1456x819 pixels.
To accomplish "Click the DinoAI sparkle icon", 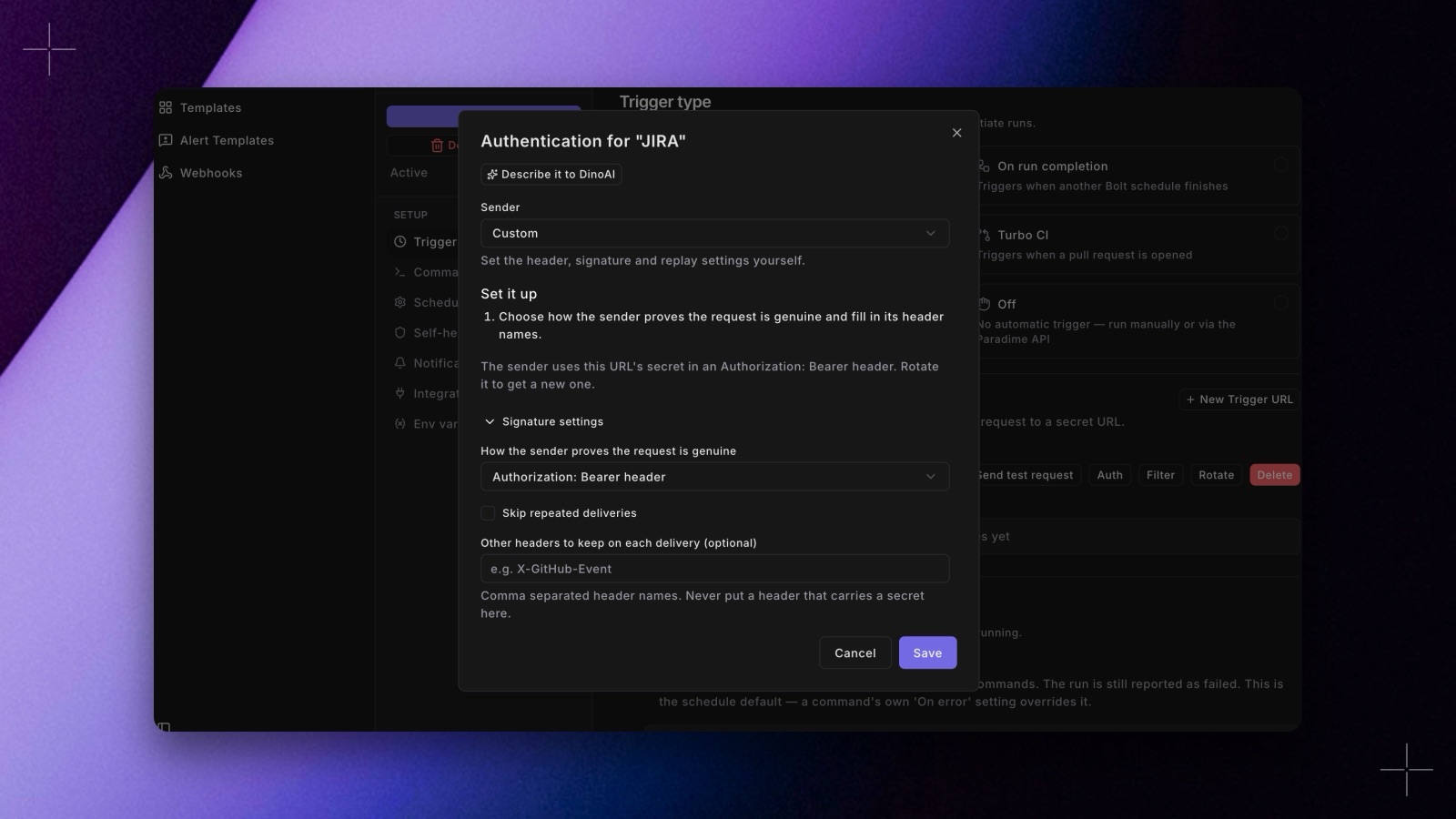I will click(x=492, y=175).
